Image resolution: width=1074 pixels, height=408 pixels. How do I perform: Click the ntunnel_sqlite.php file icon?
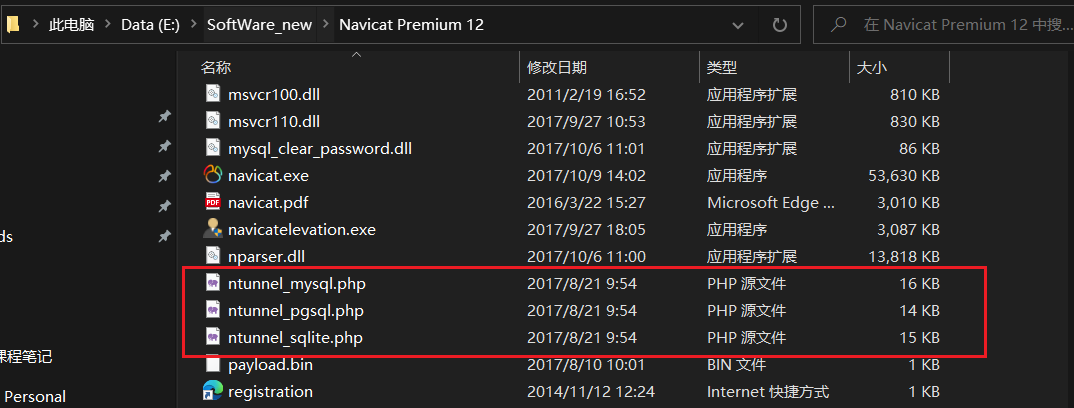coord(212,338)
